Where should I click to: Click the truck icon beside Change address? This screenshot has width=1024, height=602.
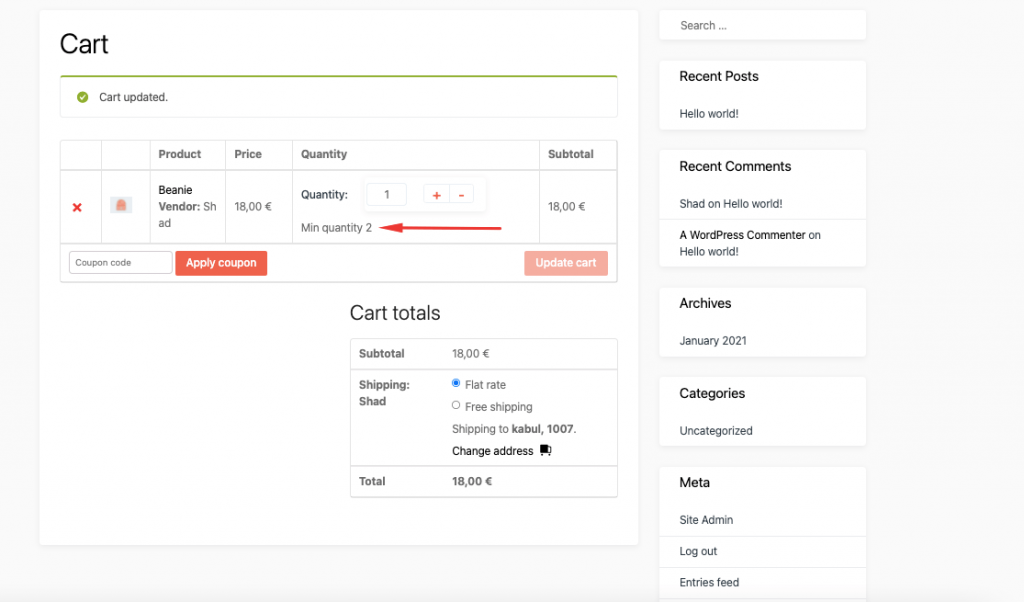[546, 451]
